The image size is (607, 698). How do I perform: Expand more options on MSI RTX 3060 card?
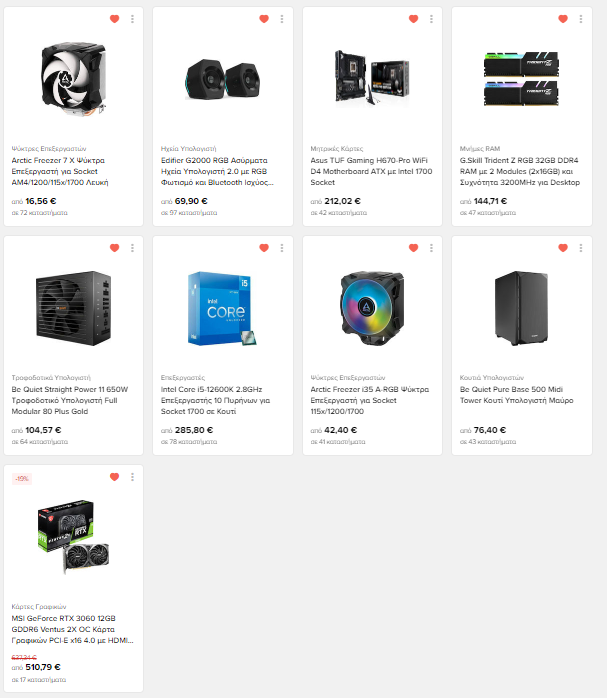pyautogui.click(x=132, y=477)
